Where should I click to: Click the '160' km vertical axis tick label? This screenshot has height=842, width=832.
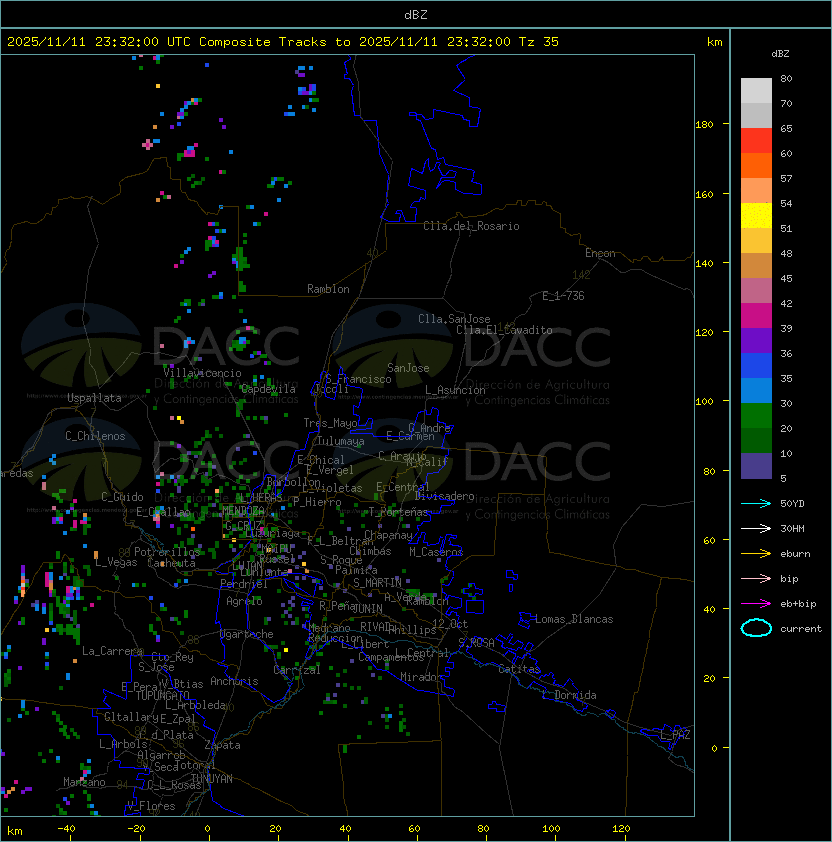[x=704, y=194]
